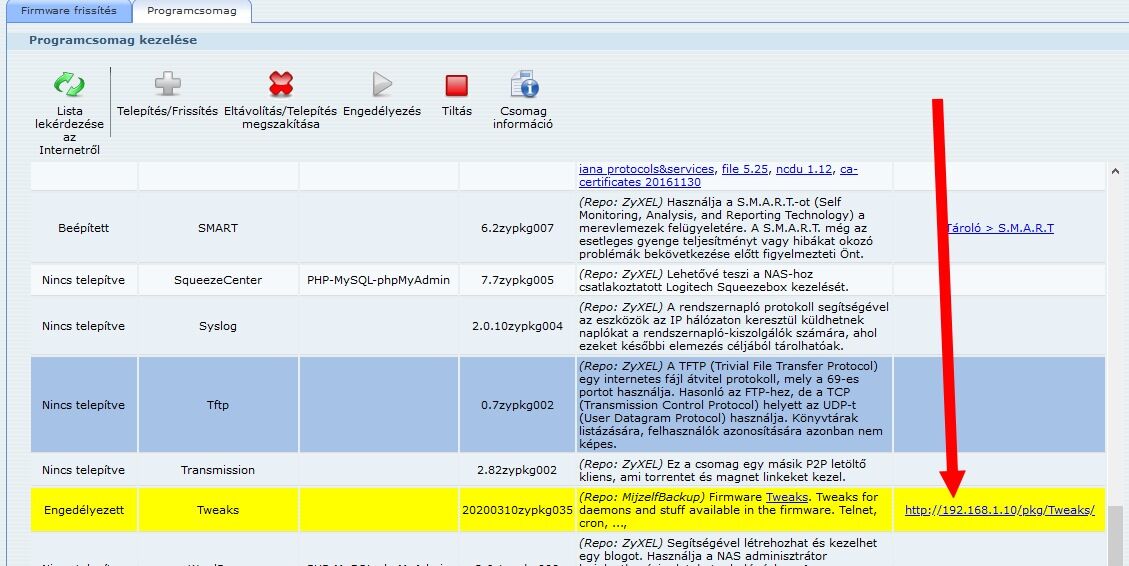The image size is (1129, 566).
Task: Click version 2.82zypkg002
Action: click(517, 470)
